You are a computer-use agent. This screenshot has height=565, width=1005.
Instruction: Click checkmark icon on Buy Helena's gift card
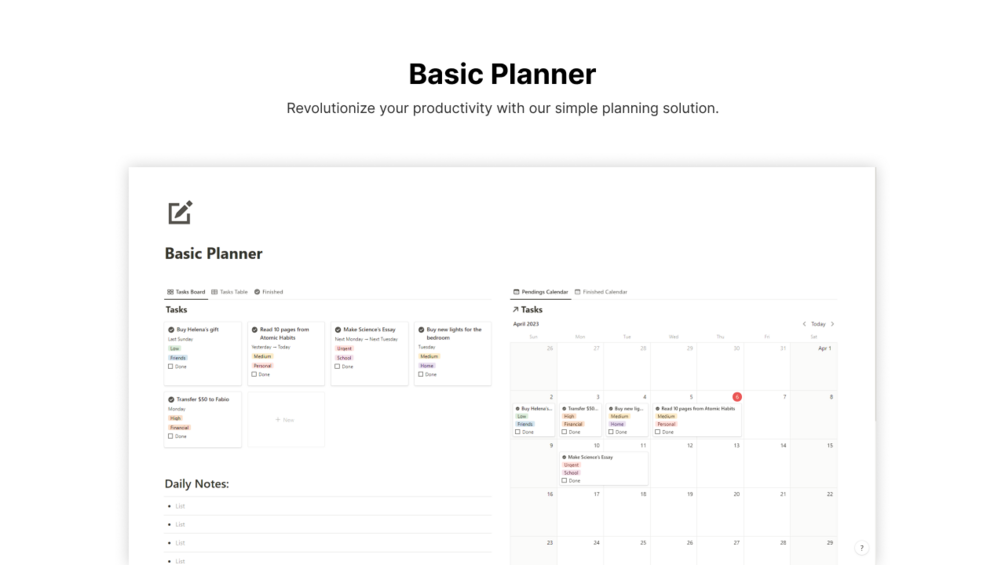171,329
